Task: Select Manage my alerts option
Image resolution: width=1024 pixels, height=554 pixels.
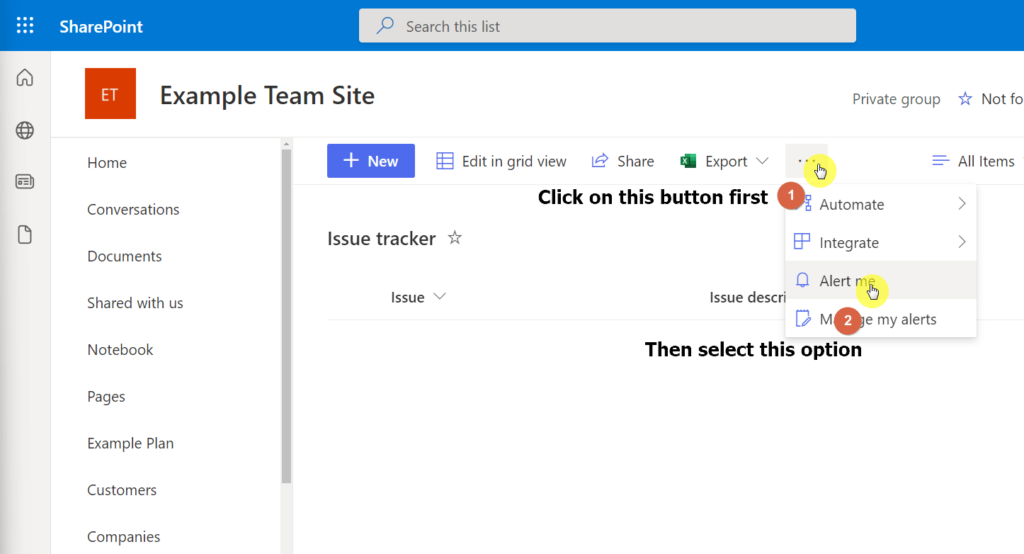Action: (x=880, y=319)
